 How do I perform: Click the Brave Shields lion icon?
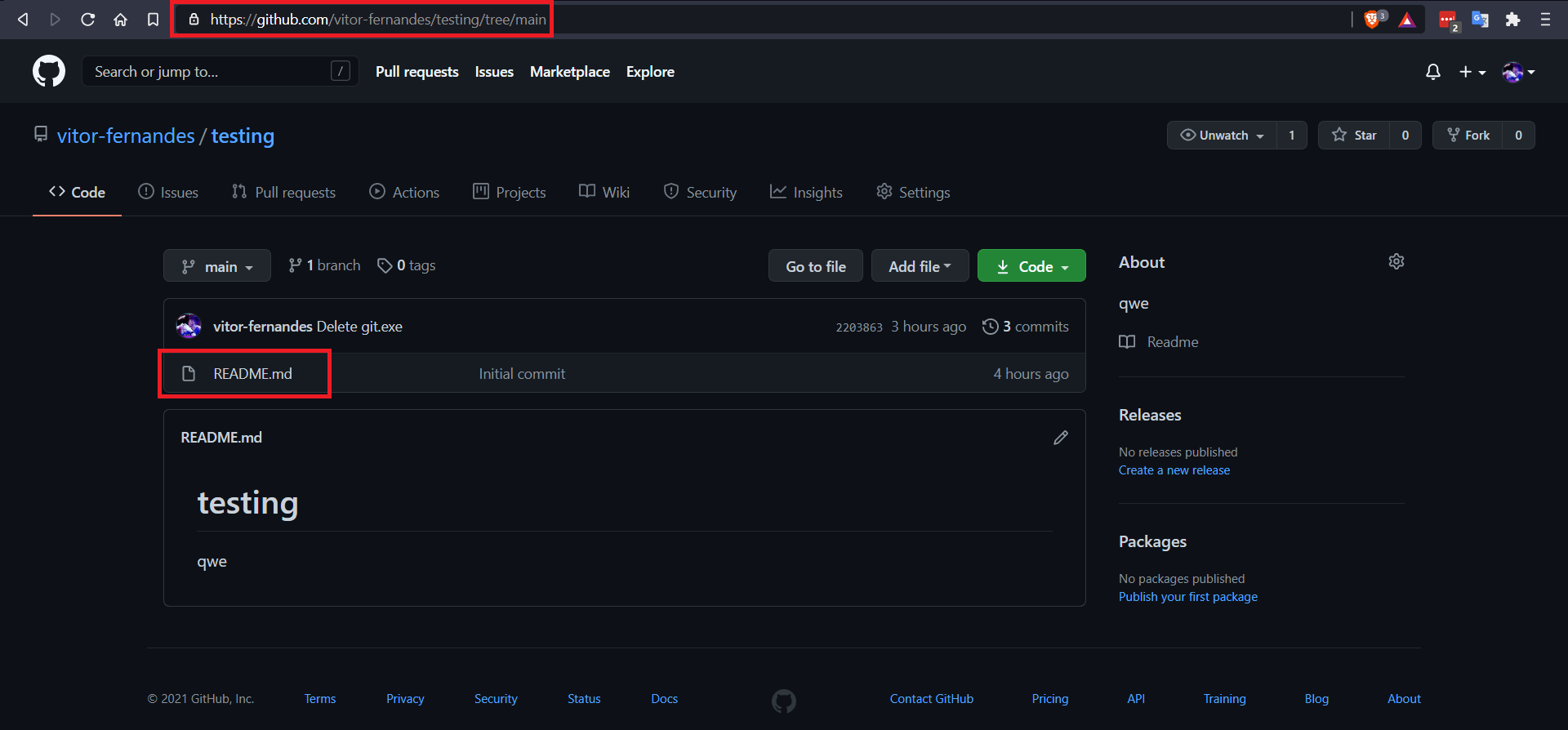click(x=1372, y=20)
